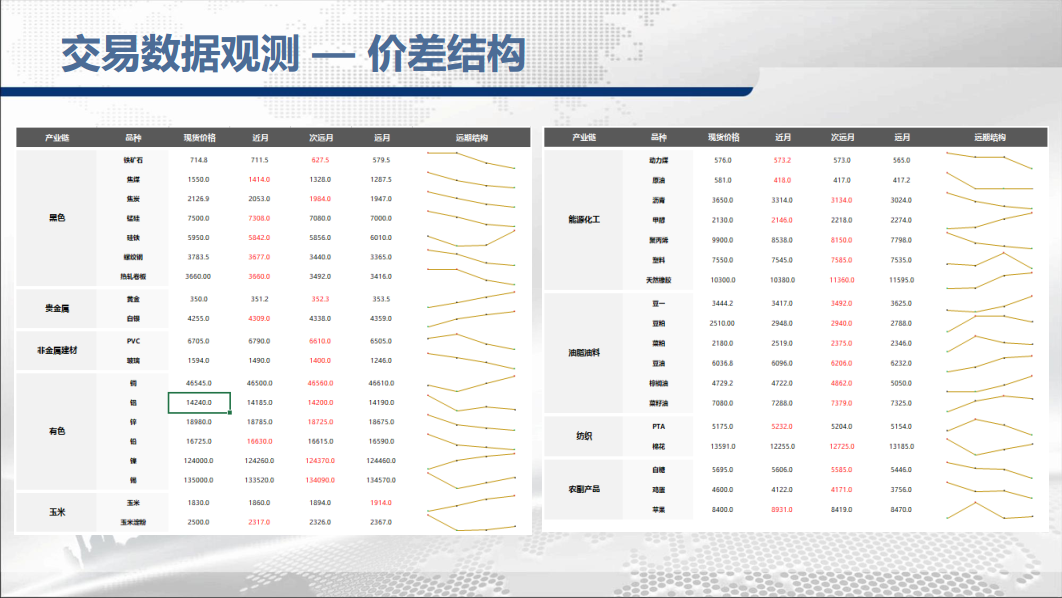Select the 有色 category cell
Image resolution: width=1062 pixels, height=598 pixels.
[x=57, y=431]
